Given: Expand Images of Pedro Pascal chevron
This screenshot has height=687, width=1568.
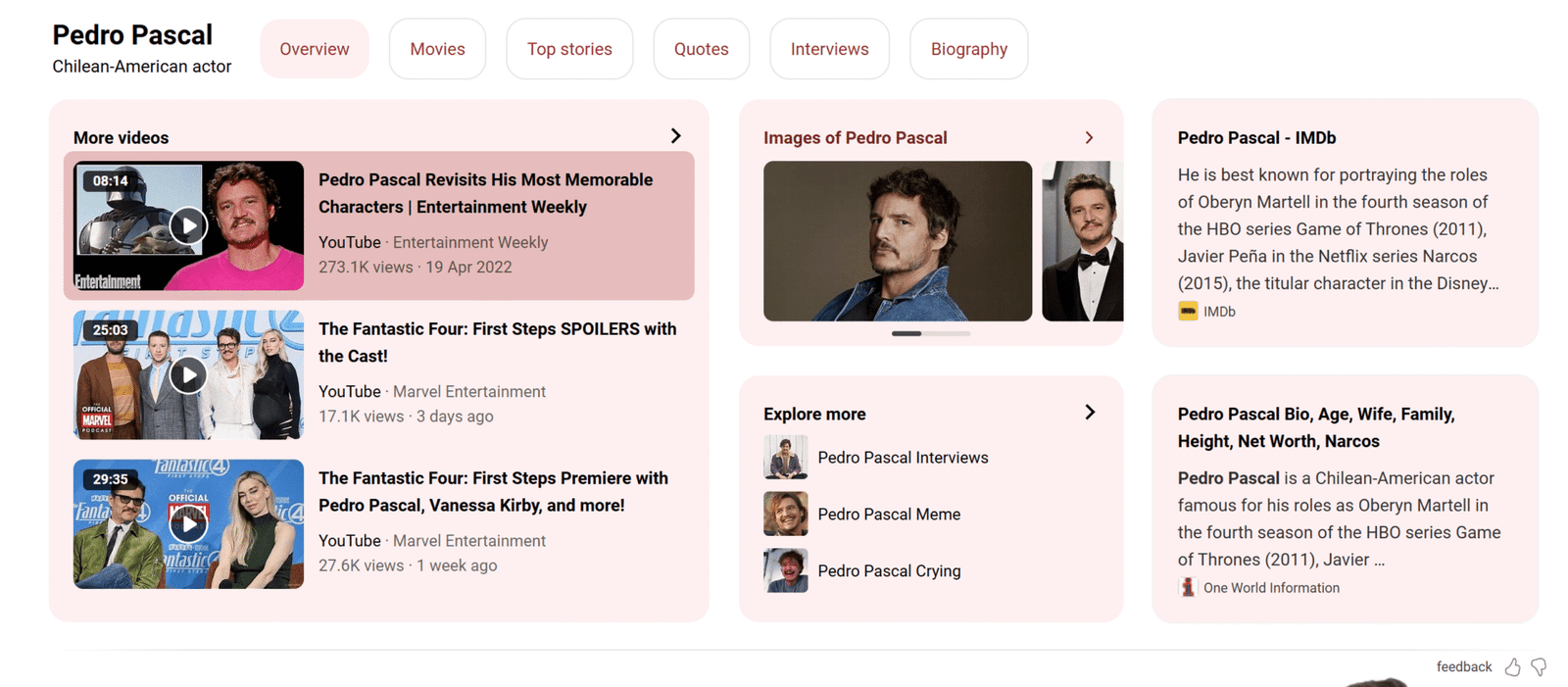Looking at the screenshot, I should (1089, 138).
